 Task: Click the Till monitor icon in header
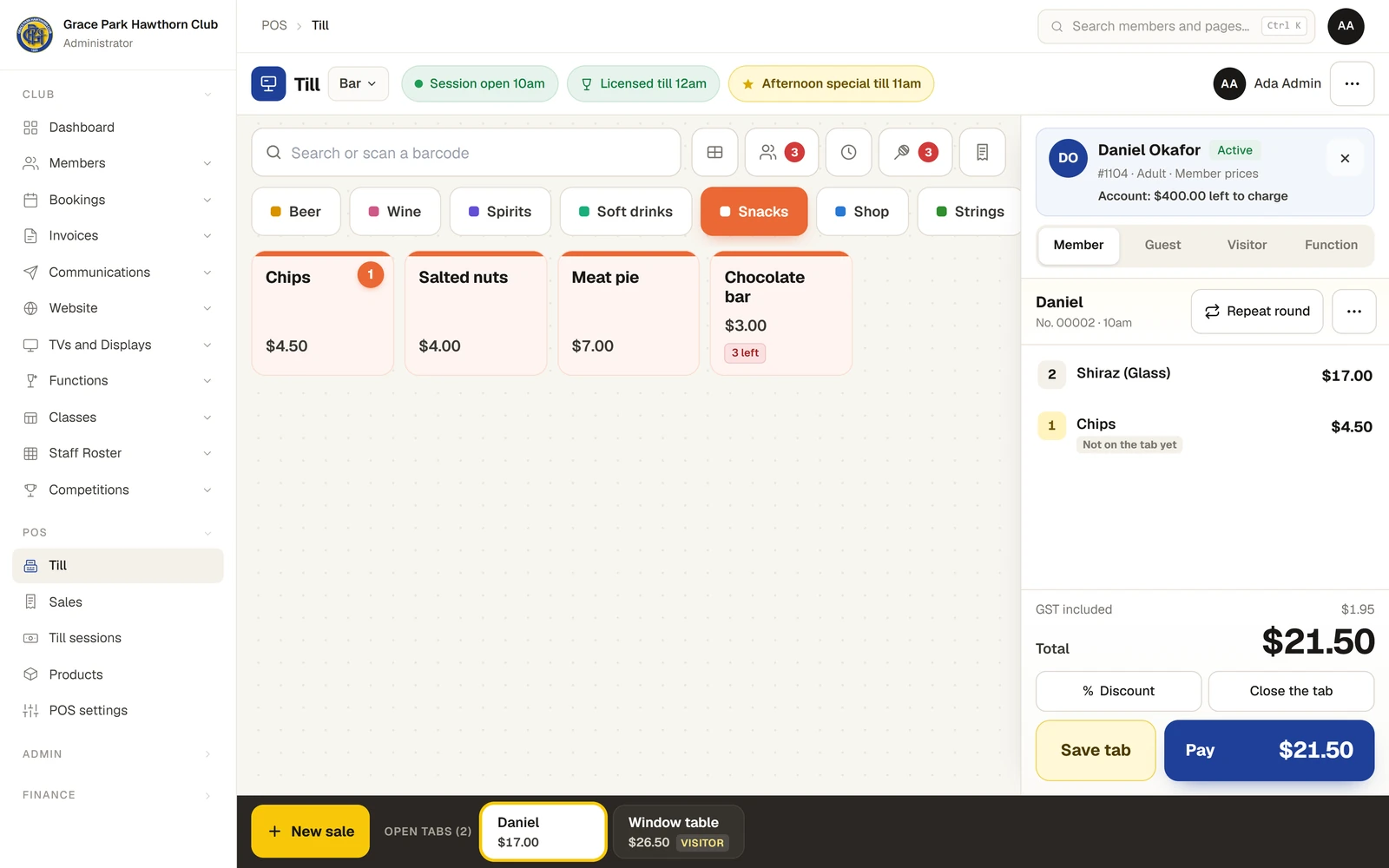[268, 84]
